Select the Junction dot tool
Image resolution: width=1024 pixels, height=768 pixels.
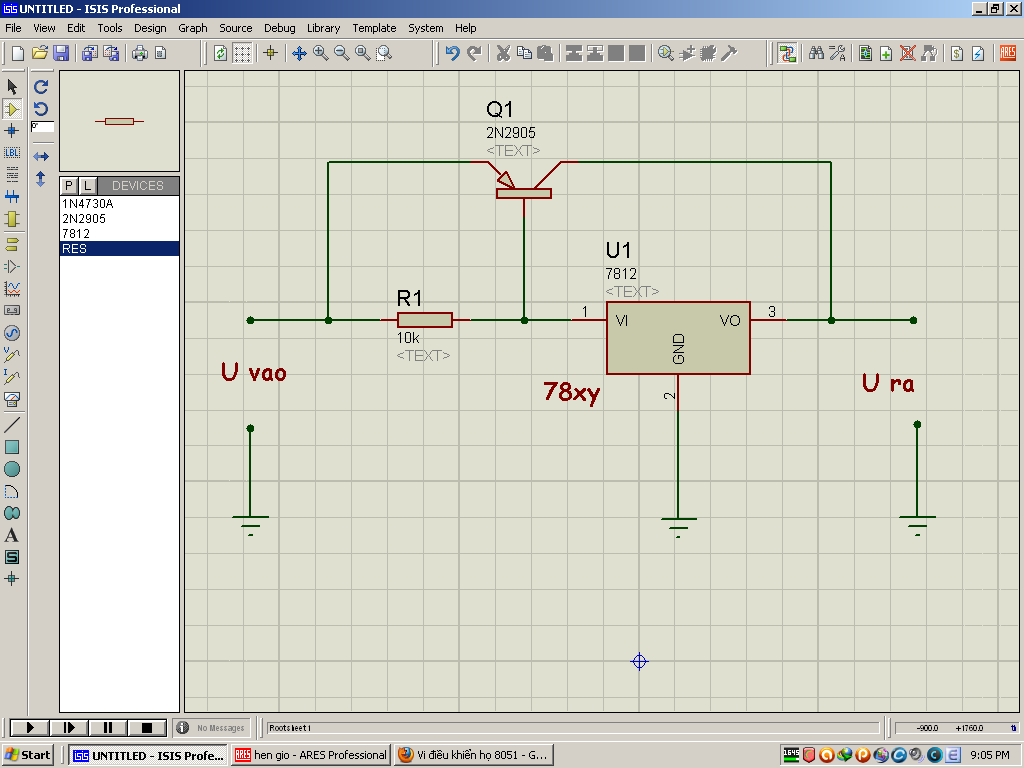(12, 131)
